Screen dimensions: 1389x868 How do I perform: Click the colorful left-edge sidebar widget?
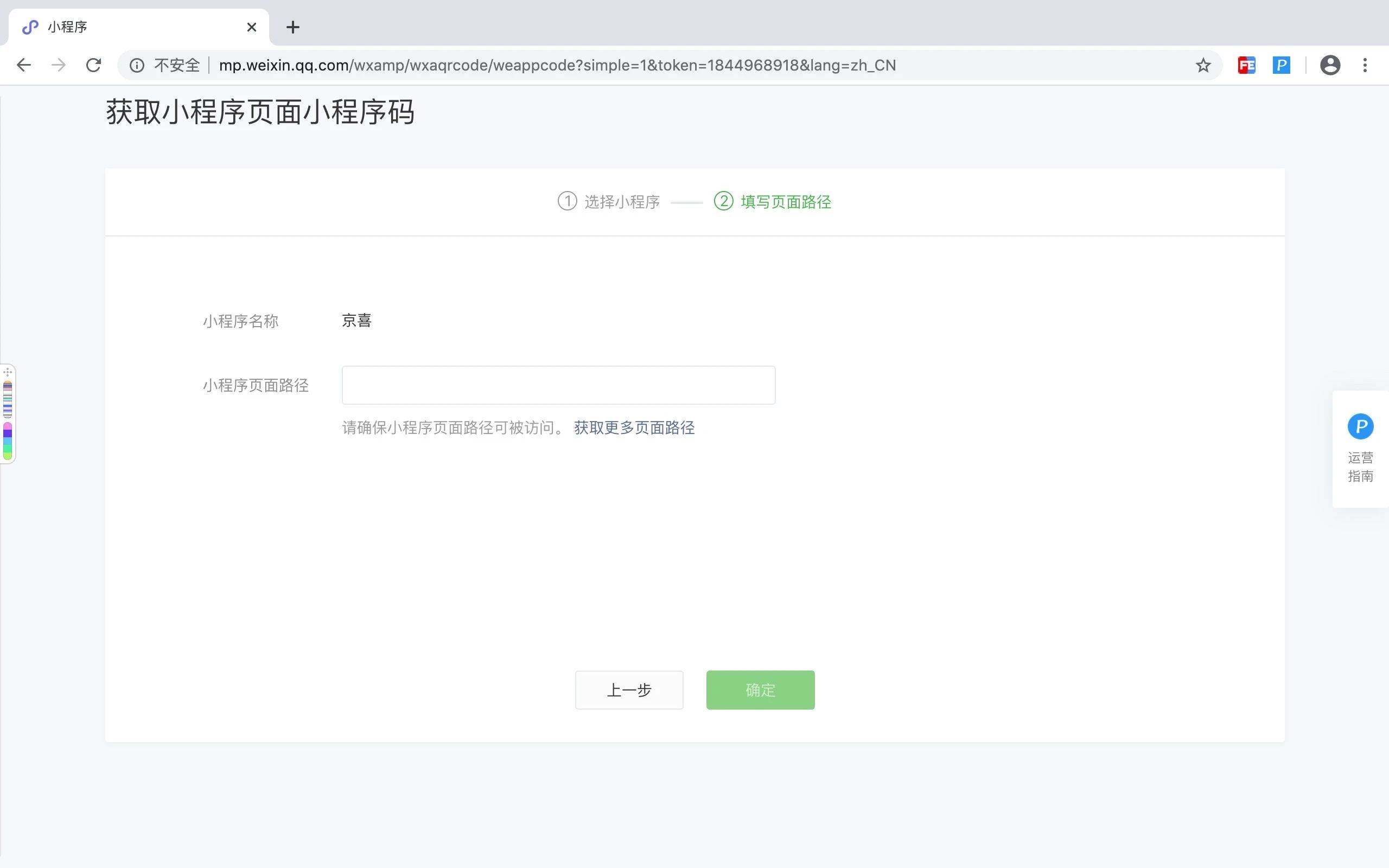click(8, 414)
